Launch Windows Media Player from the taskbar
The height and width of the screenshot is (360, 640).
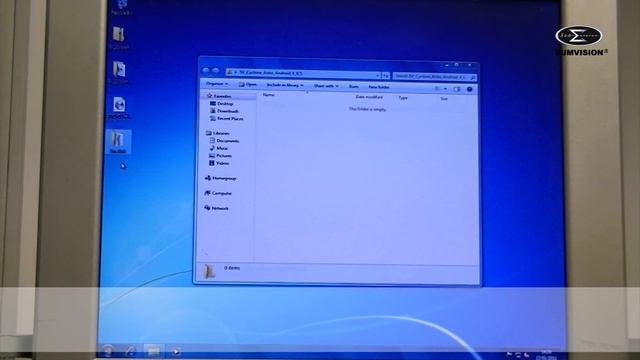point(176,351)
